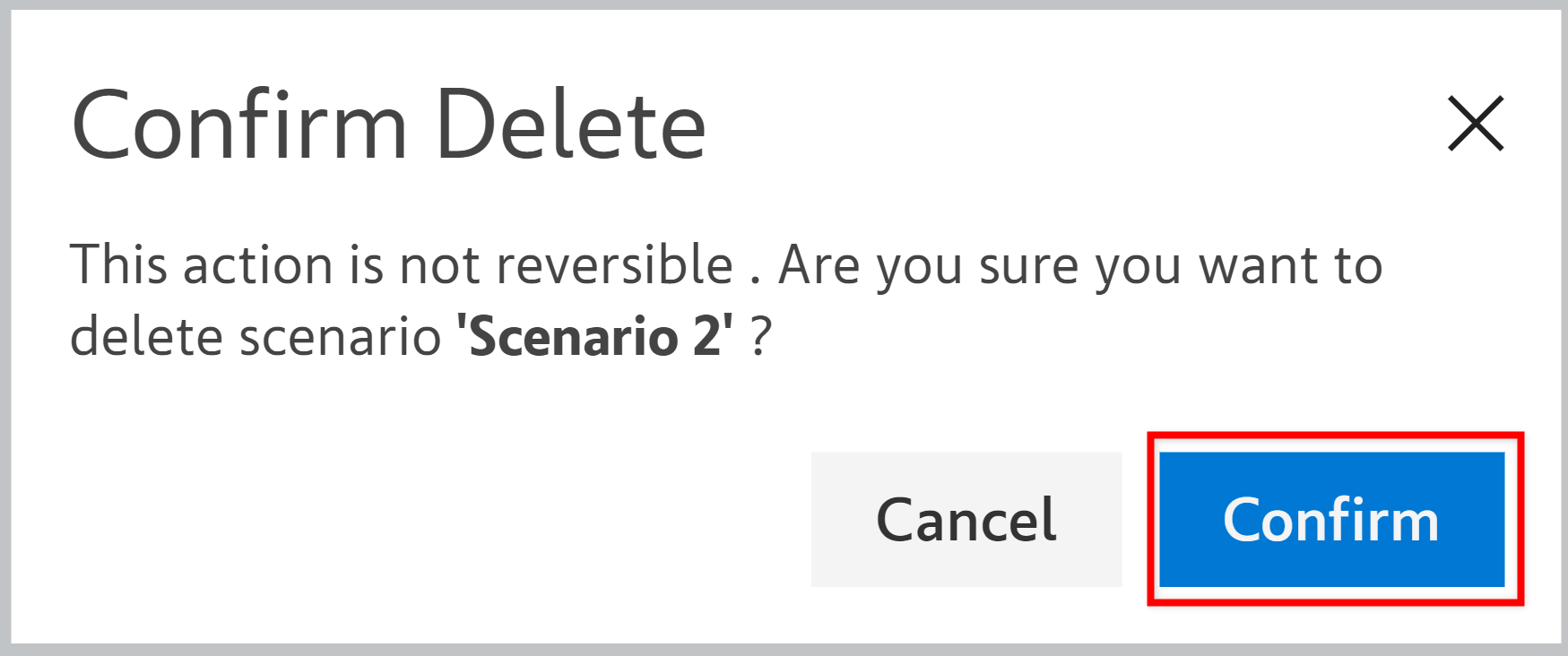The height and width of the screenshot is (656, 1568).
Task: Cancel deleting Scenario 2
Action: click(x=966, y=520)
